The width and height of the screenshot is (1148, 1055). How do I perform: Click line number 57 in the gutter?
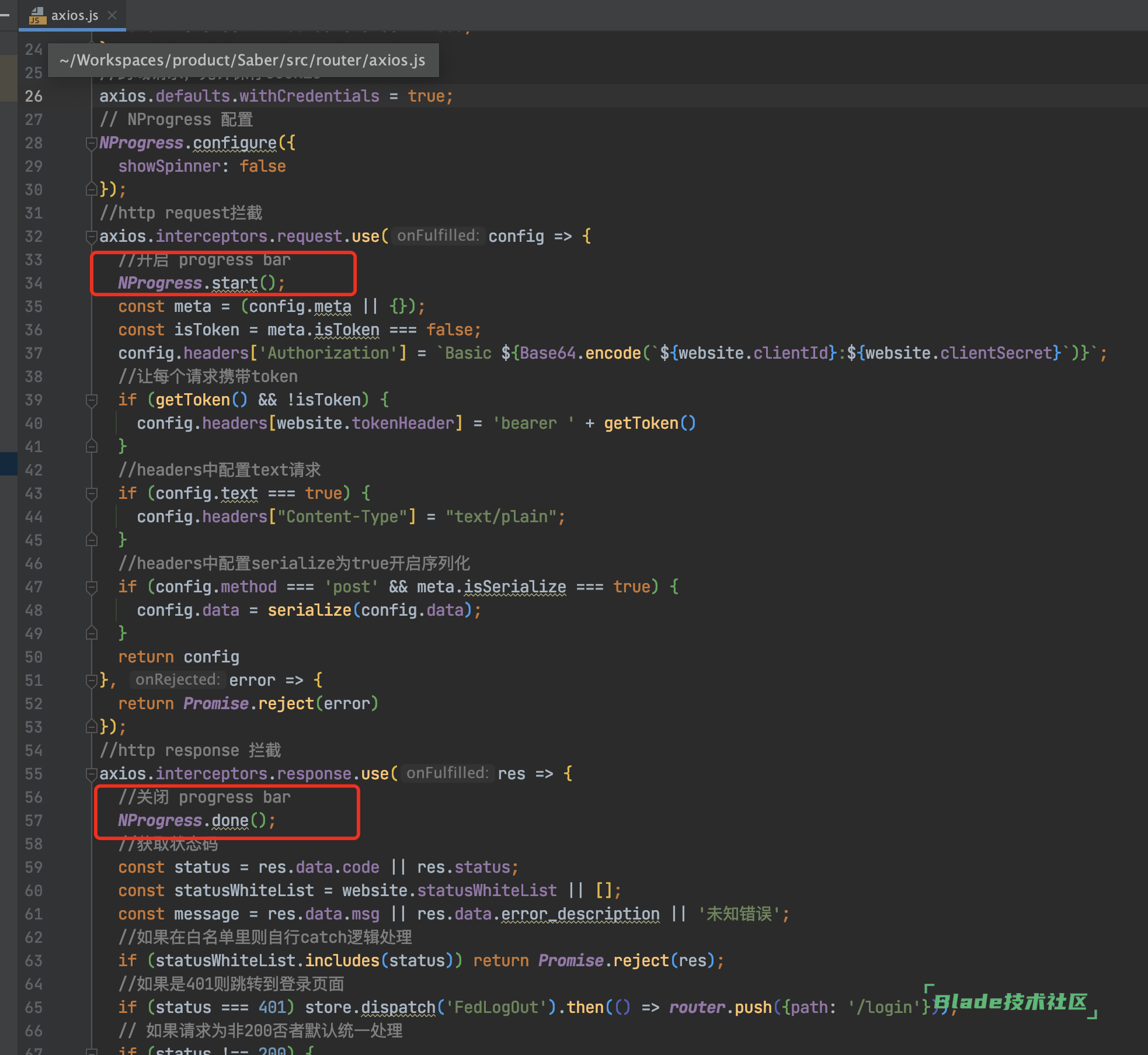pos(34,820)
